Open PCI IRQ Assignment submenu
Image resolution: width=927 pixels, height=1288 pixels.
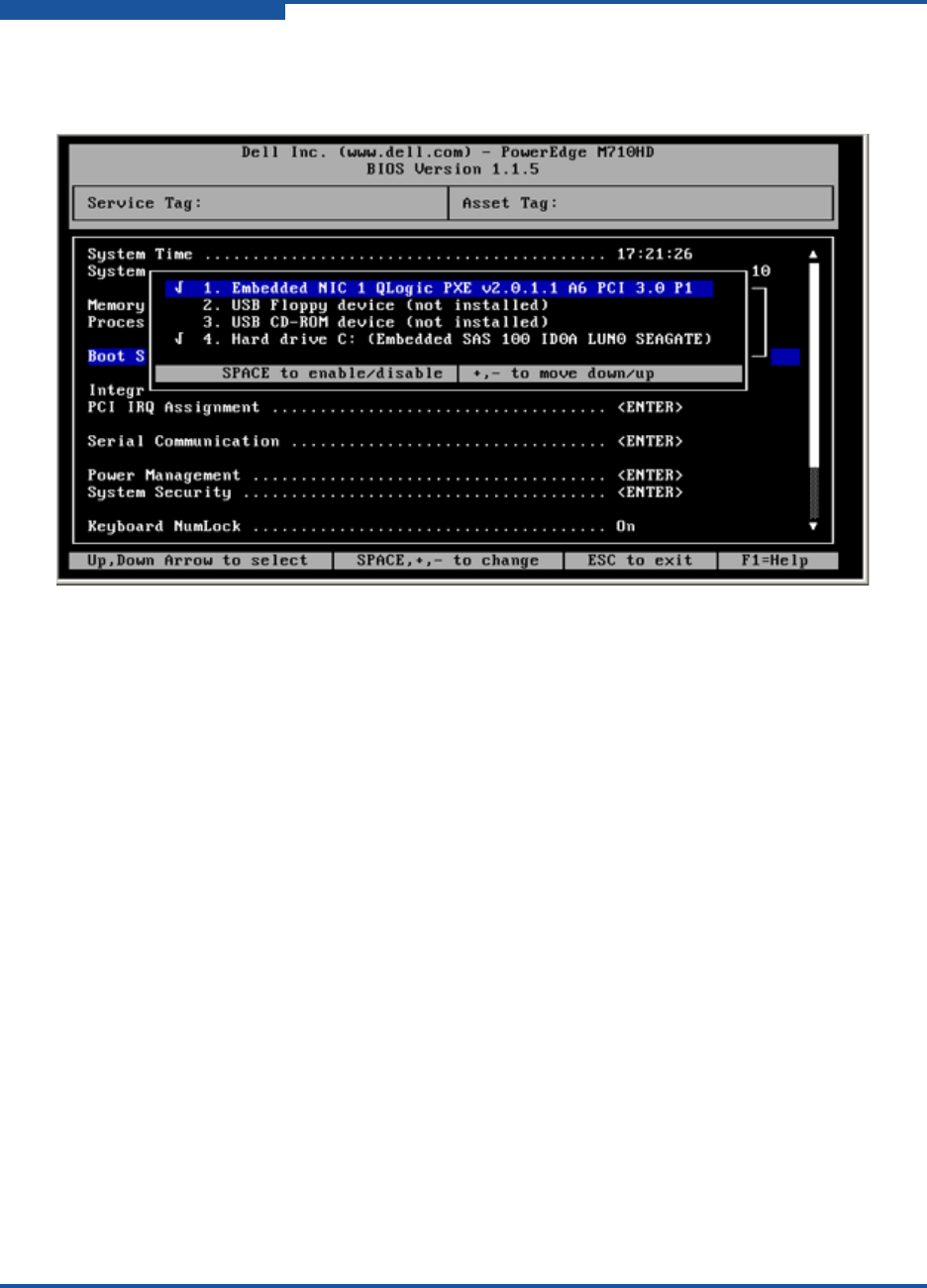[x=385, y=407]
